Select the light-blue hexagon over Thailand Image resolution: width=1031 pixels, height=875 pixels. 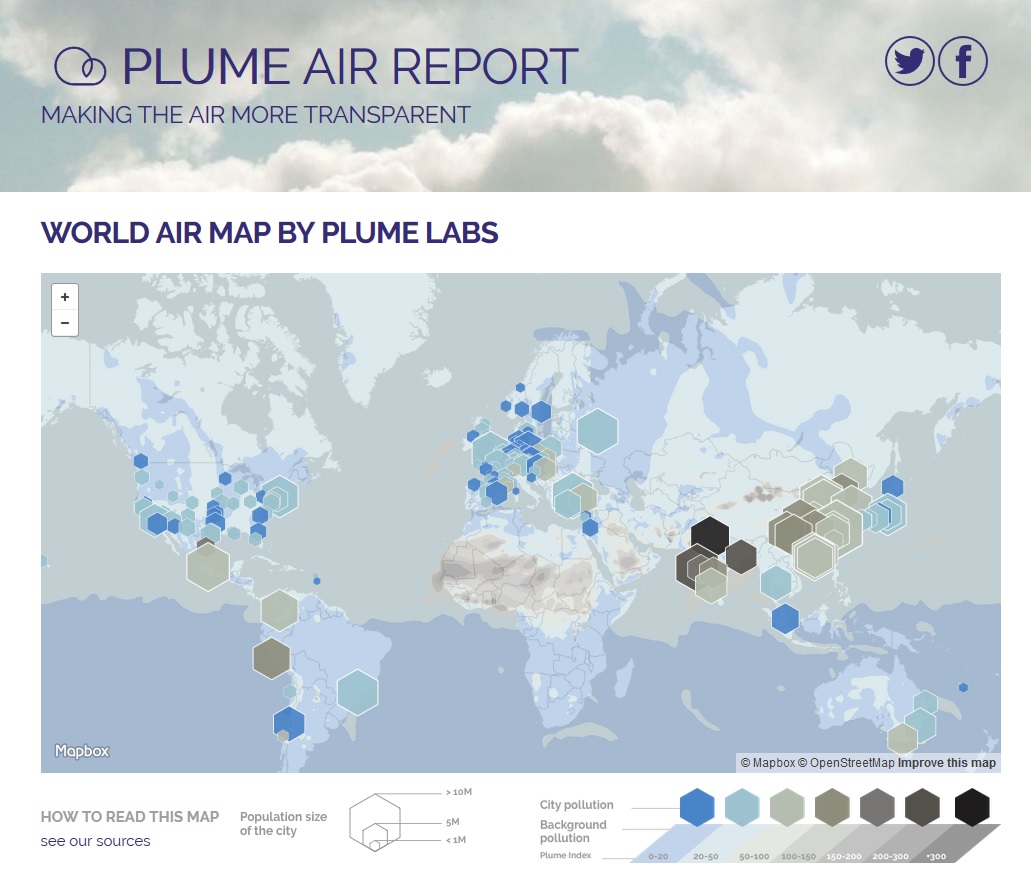pyautogui.click(x=776, y=582)
